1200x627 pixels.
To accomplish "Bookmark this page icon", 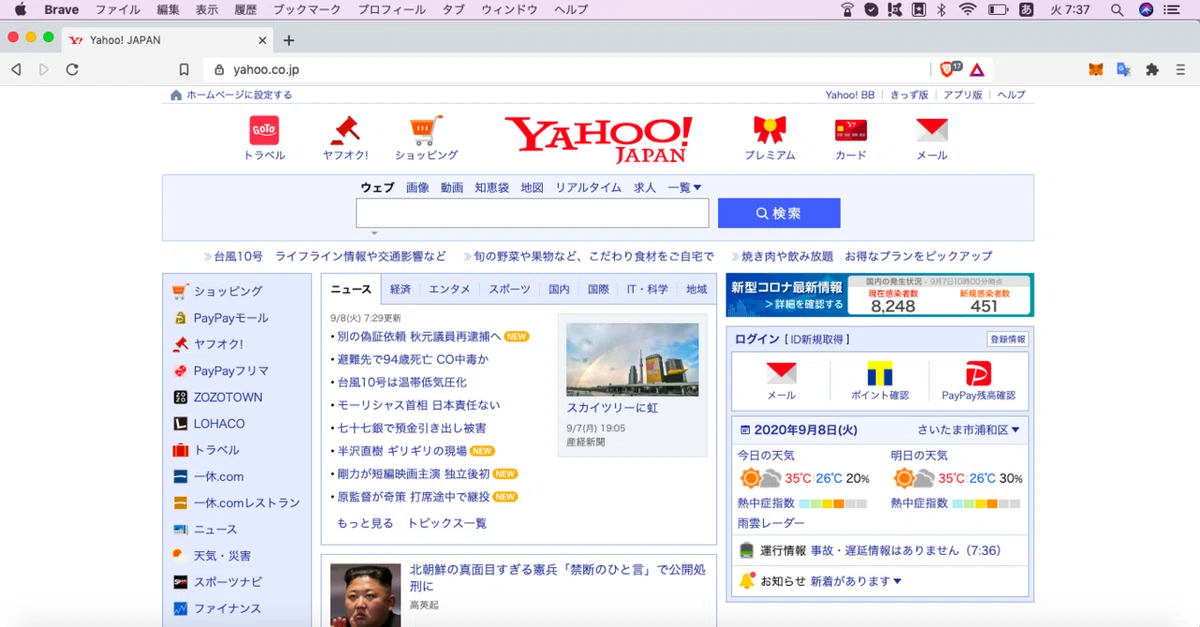I will [184, 70].
